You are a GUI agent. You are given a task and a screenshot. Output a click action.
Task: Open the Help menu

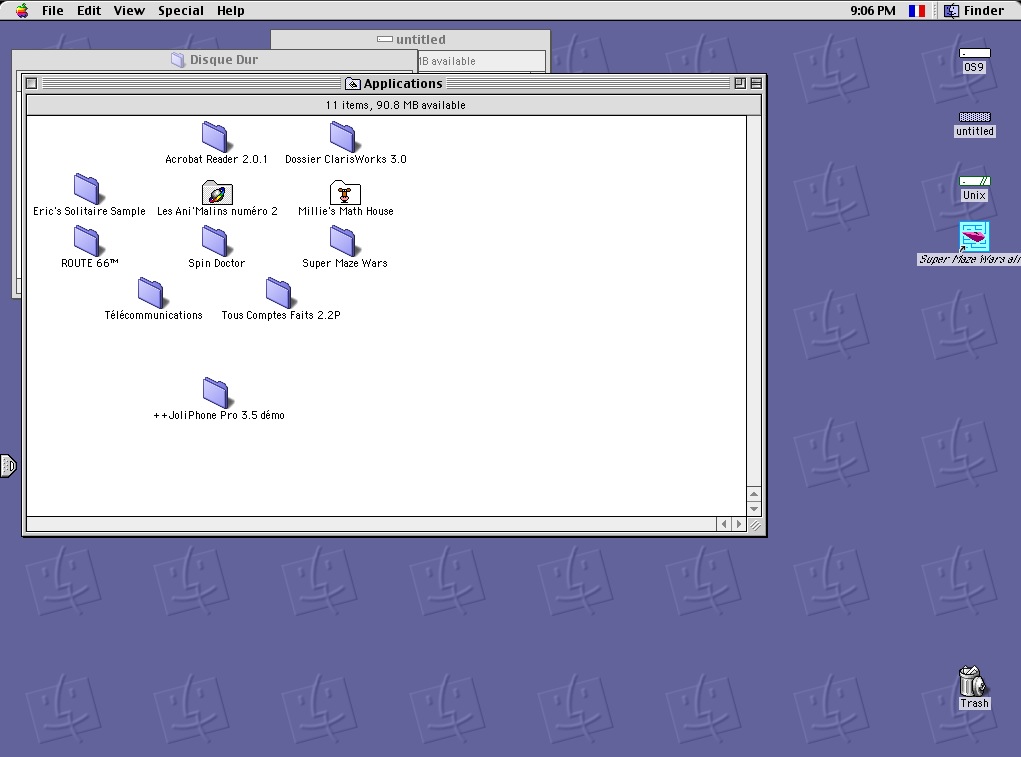(x=231, y=10)
